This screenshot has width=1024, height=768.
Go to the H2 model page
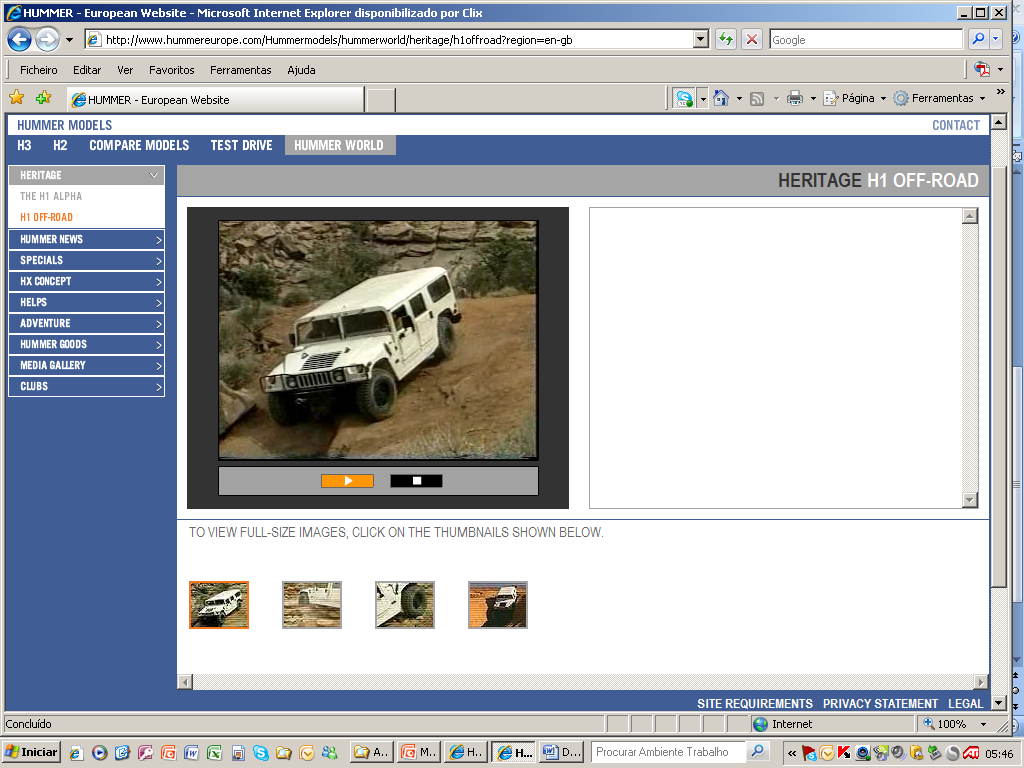pyautogui.click(x=60, y=145)
